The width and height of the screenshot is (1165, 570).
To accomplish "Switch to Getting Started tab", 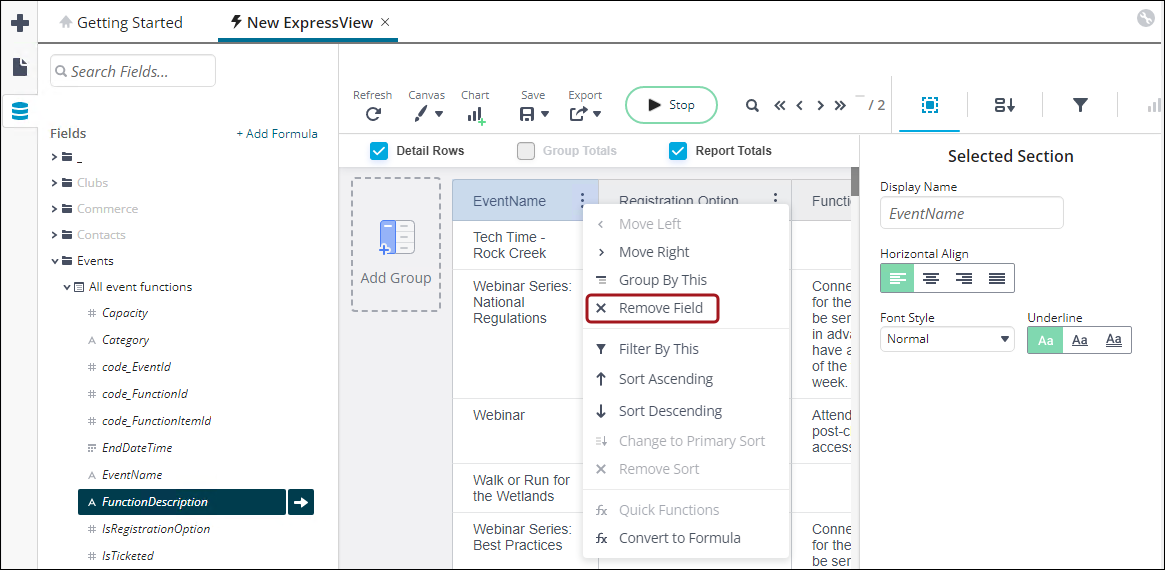I will [x=121, y=23].
